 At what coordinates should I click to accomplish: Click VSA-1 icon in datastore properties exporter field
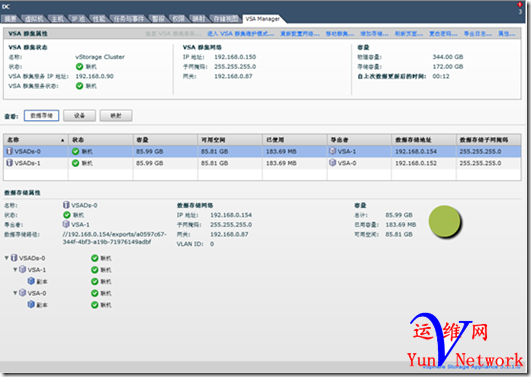pyautogui.click(x=66, y=224)
